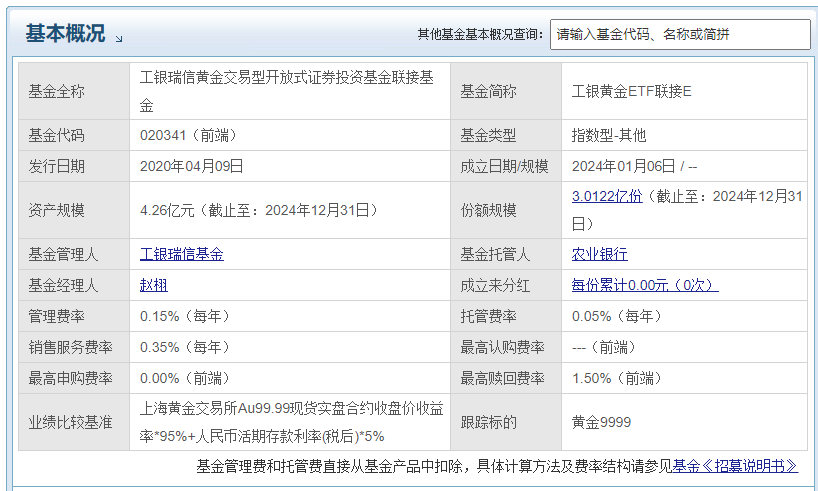Select the 成立来分红 label cell
The image size is (818, 491).
(x=506, y=285)
